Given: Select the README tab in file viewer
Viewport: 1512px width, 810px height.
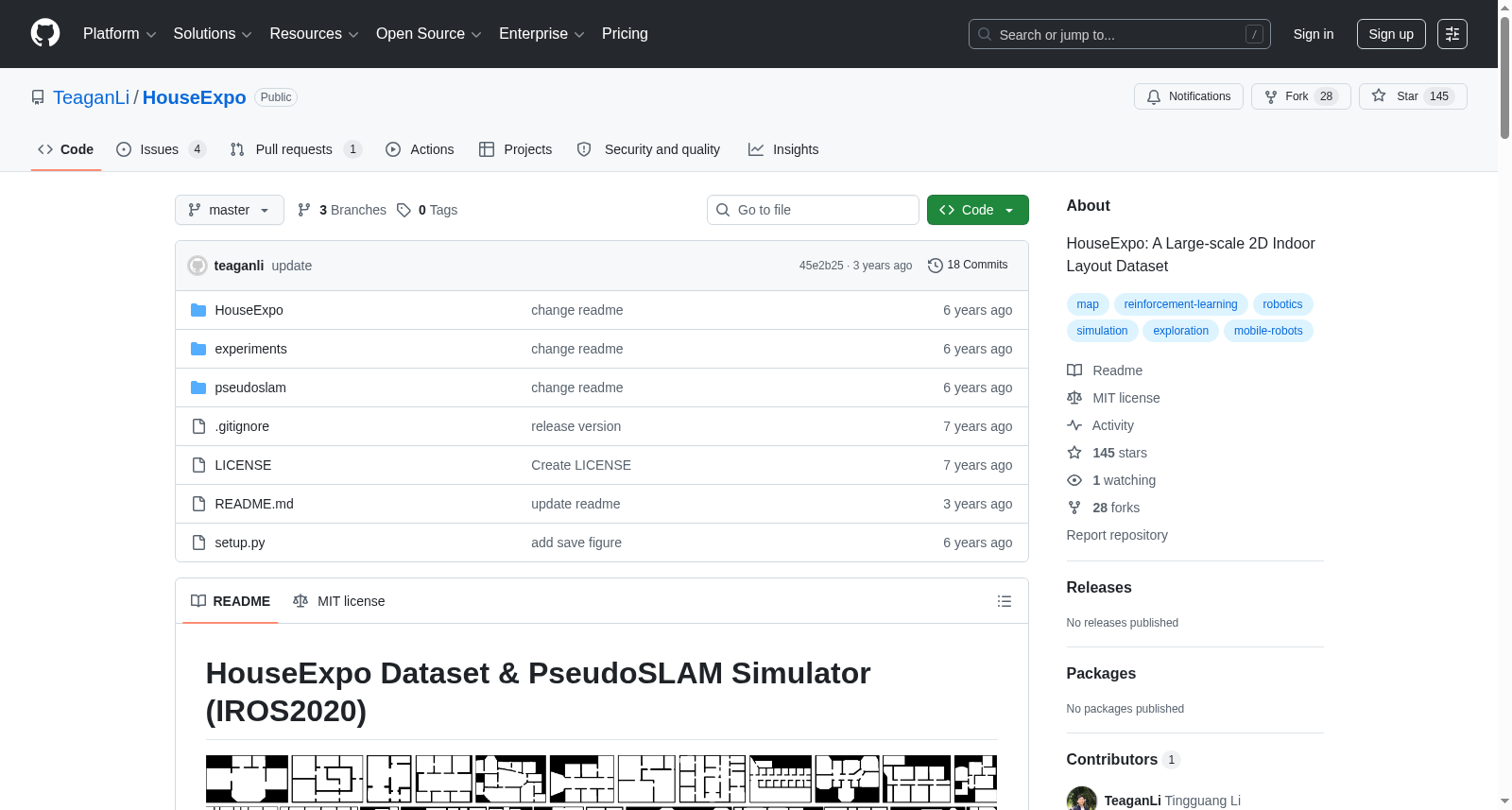Looking at the screenshot, I should click(x=231, y=601).
